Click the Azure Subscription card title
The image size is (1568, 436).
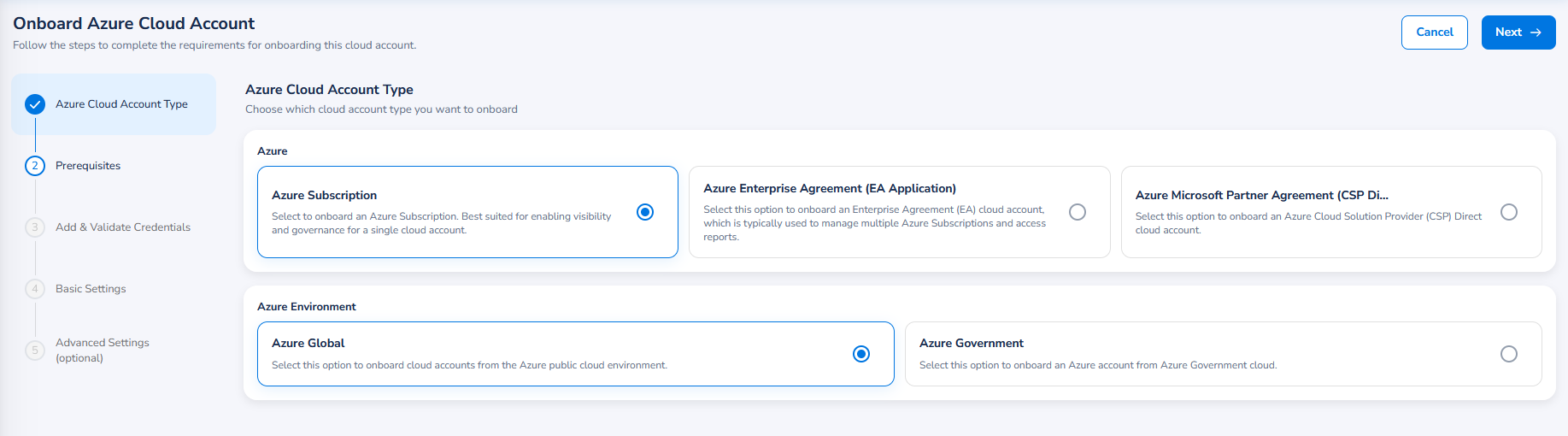coord(325,196)
